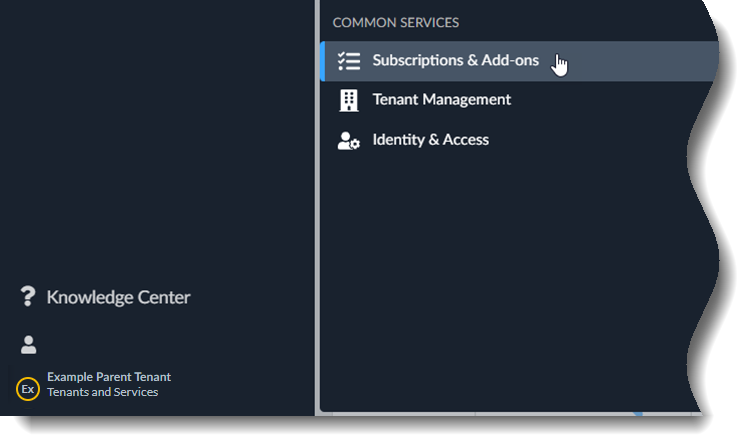
Task: Open the Knowledge Center text link
Action: (x=118, y=297)
